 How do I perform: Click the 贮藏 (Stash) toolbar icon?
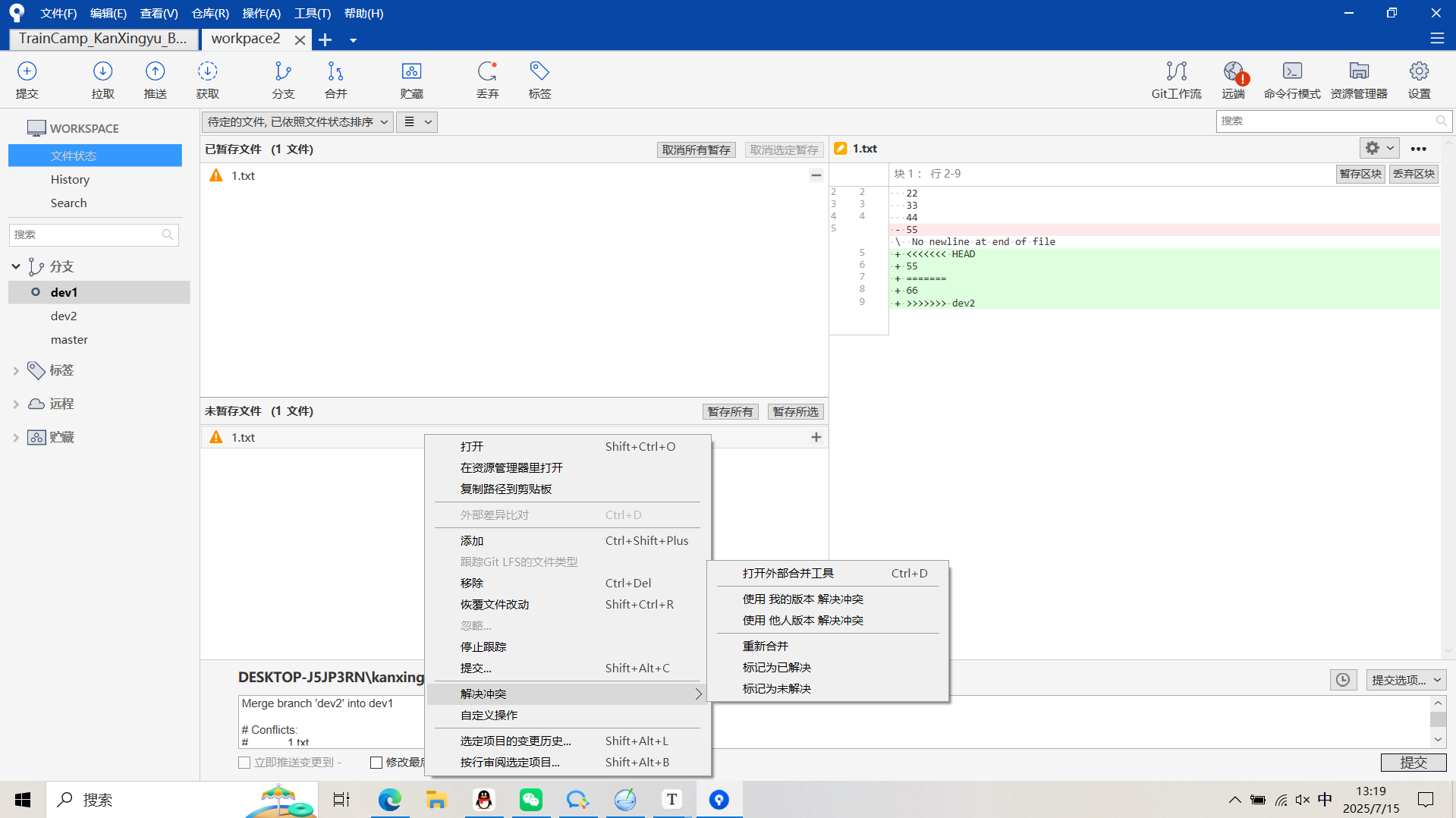point(411,80)
